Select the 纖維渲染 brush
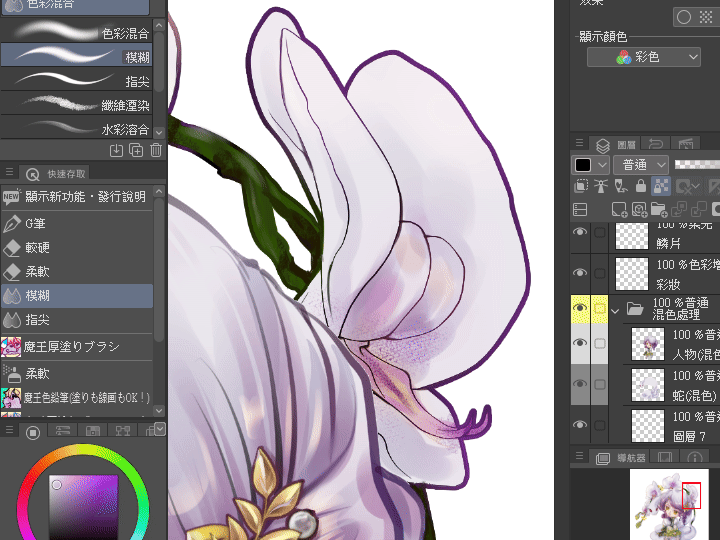 point(76,105)
